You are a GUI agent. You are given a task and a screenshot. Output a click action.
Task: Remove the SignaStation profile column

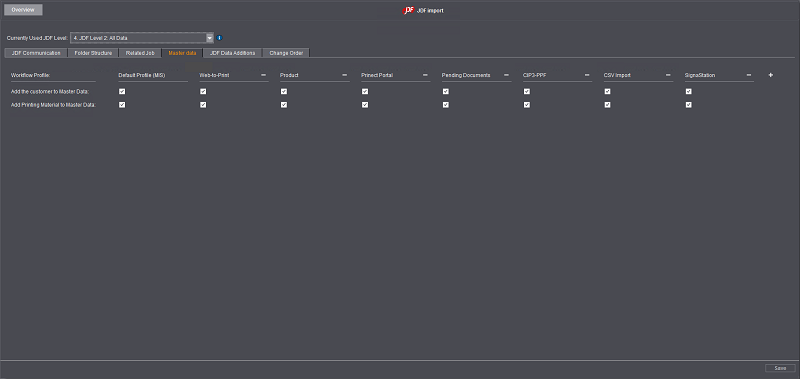[748, 75]
